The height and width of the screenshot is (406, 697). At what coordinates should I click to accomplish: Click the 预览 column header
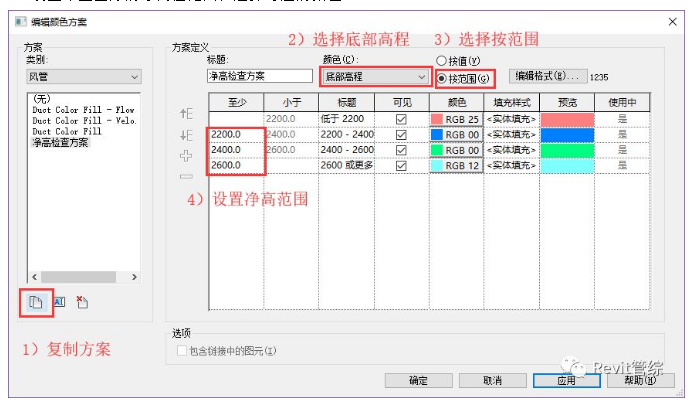tap(567, 103)
